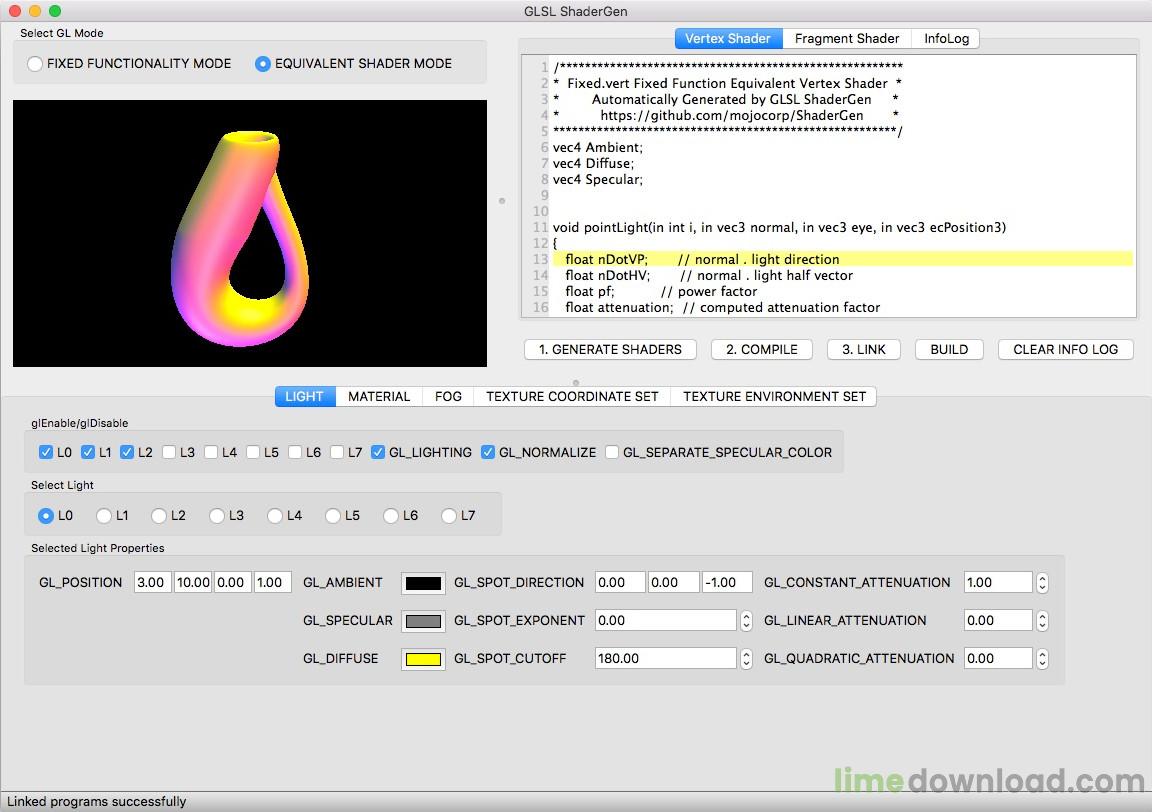Open the GL_AMBIENT black color swatch
The image size is (1152, 812).
coord(423,583)
